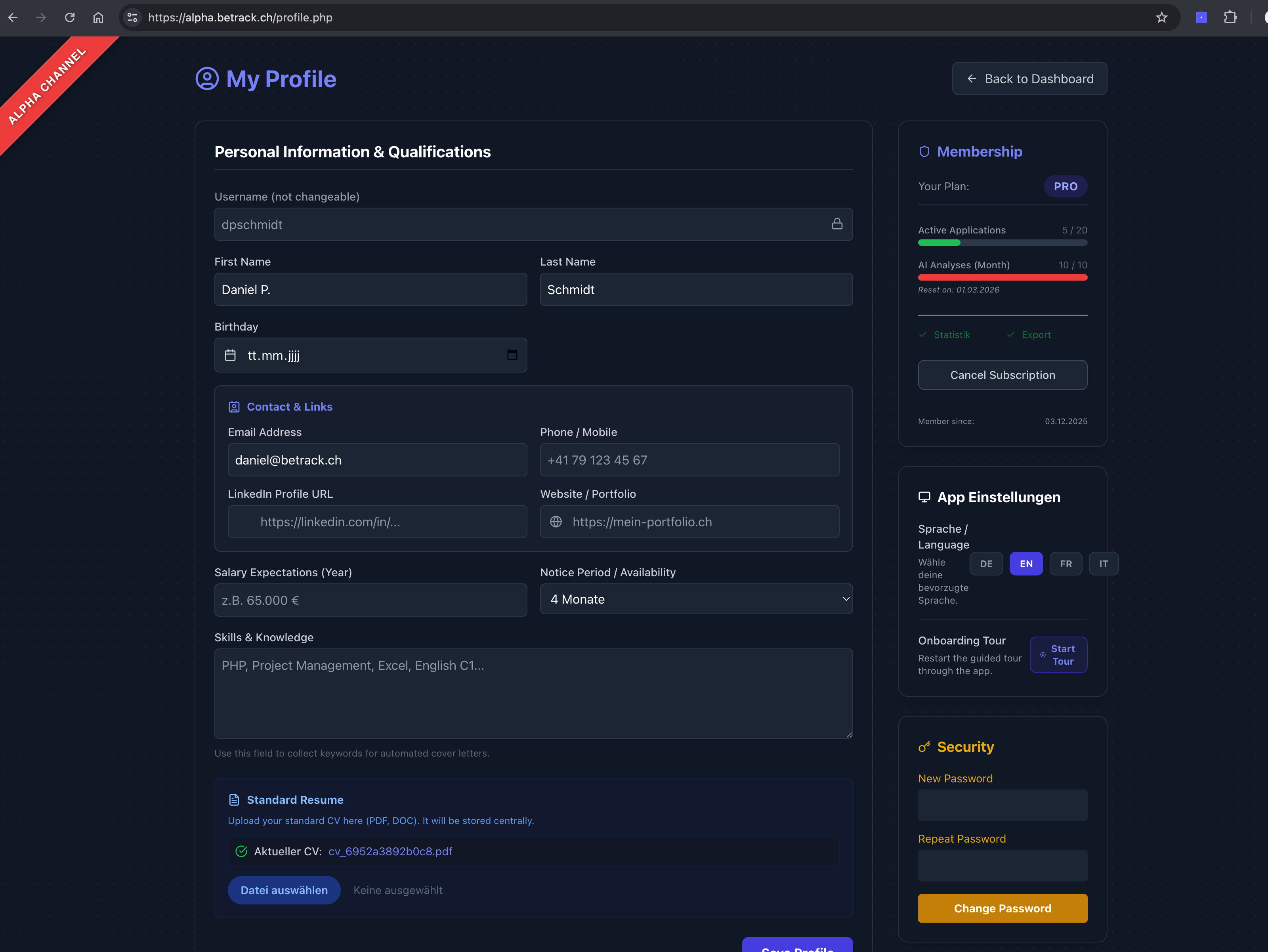
Task: Click the site info icon in address bar
Action: pyautogui.click(x=132, y=17)
